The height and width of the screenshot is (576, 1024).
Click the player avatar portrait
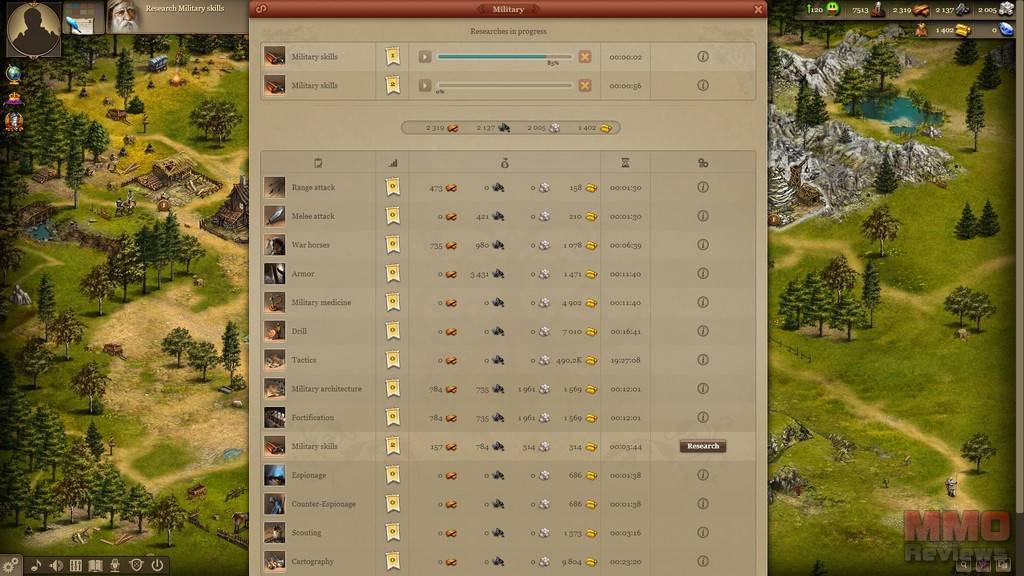tap(33, 29)
